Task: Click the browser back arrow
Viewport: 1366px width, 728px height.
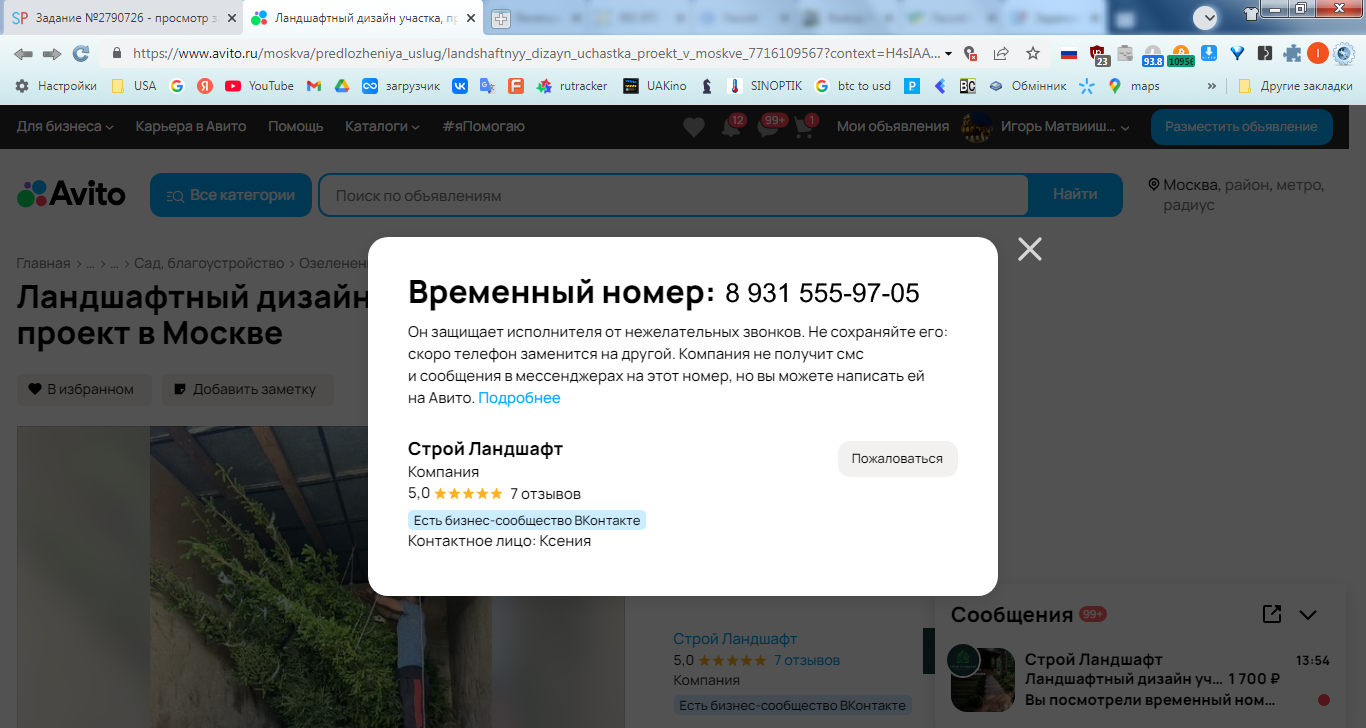Action: 22,54
